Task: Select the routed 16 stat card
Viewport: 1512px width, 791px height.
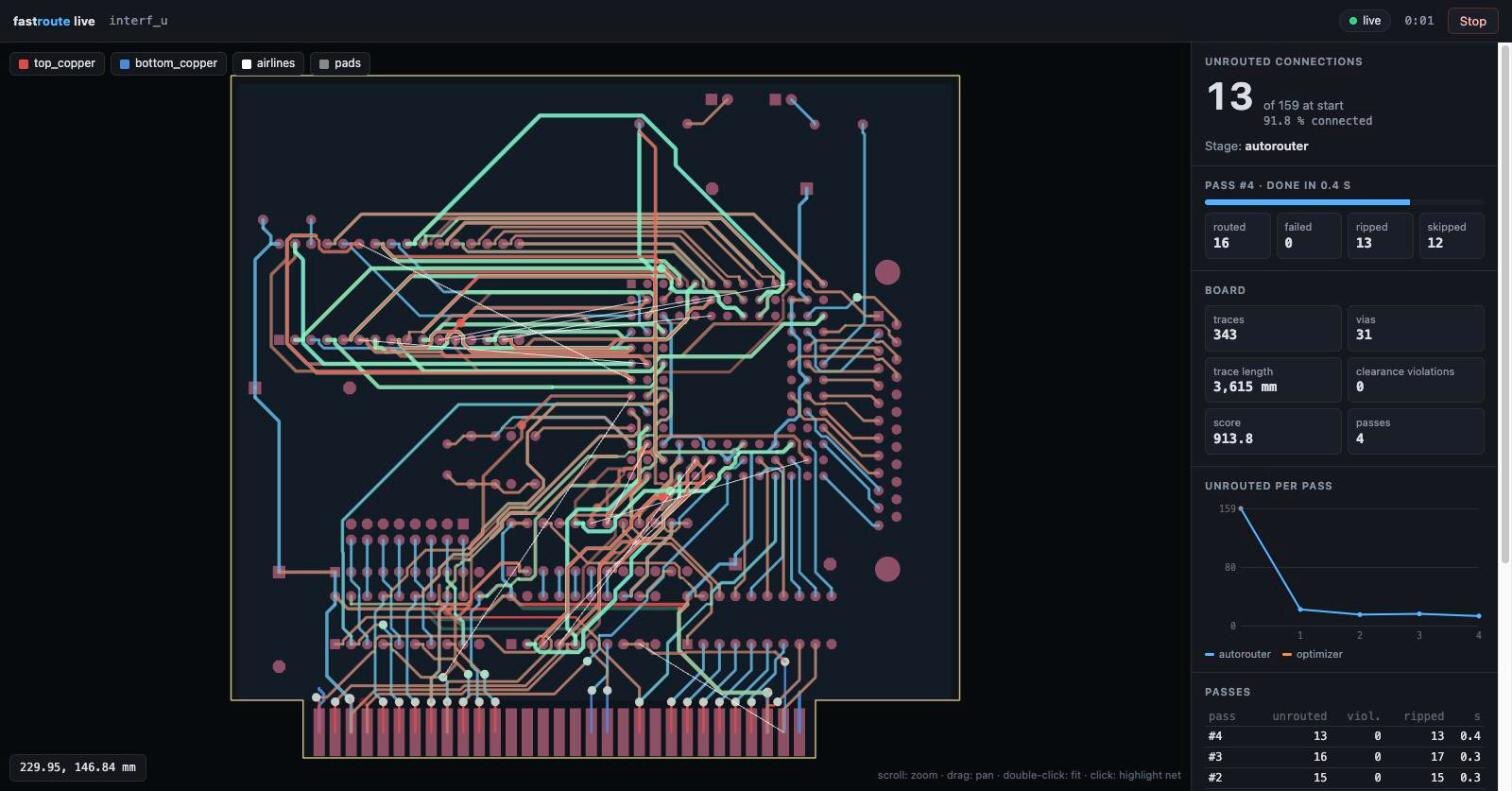Action: click(x=1238, y=236)
